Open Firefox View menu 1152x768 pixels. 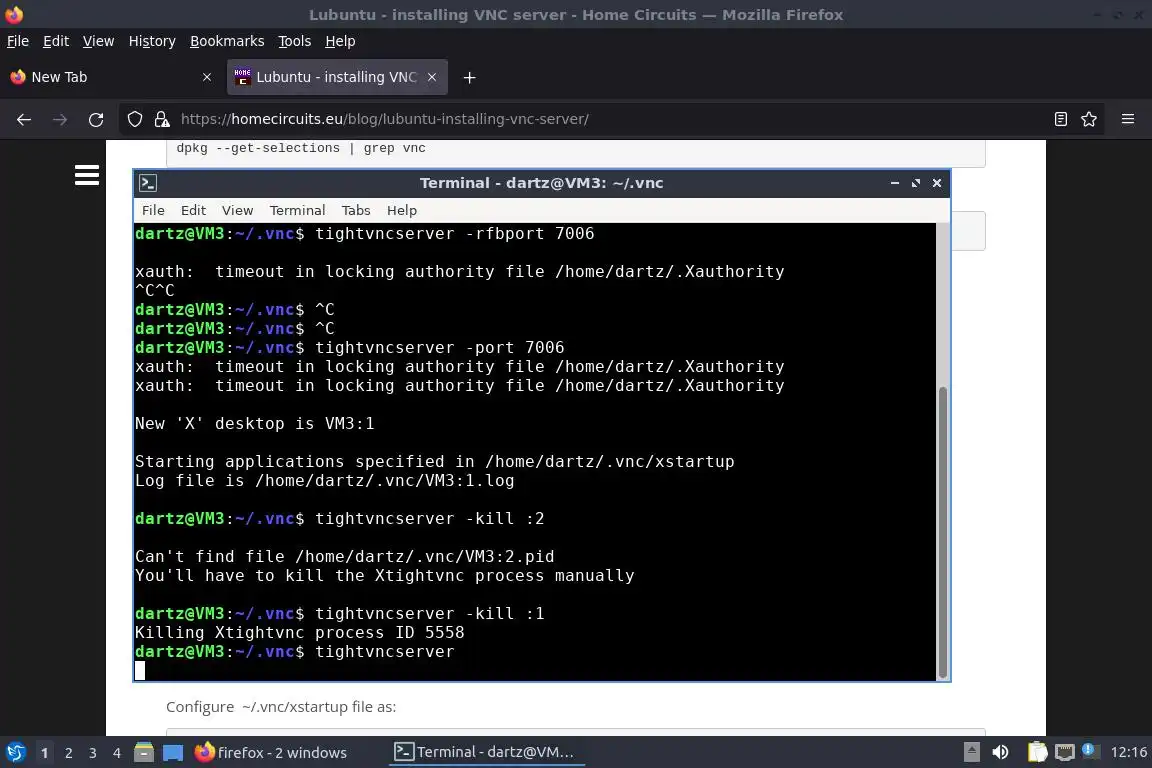coord(98,41)
